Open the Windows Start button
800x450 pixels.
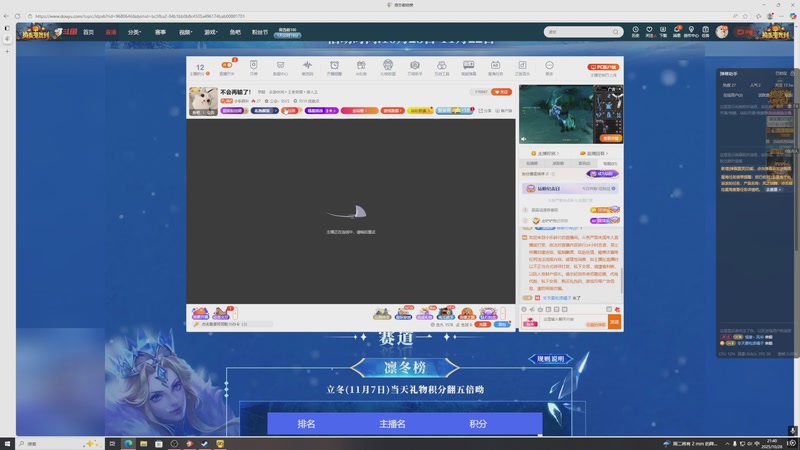[7, 444]
